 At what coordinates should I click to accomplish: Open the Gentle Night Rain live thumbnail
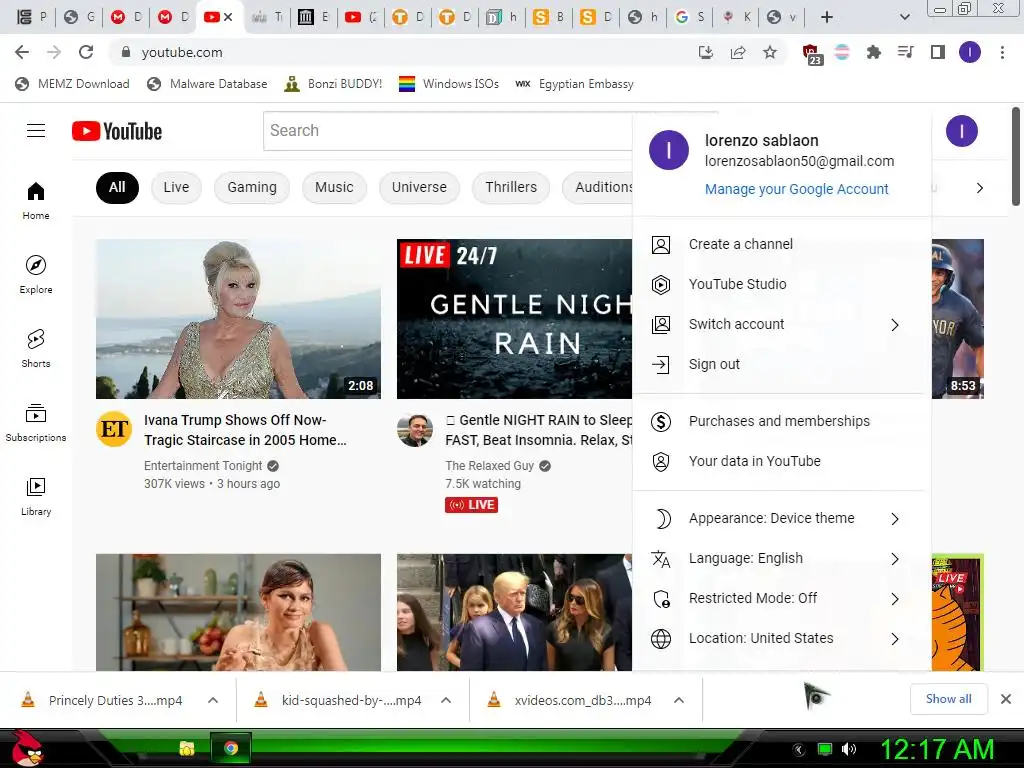point(515,319)
